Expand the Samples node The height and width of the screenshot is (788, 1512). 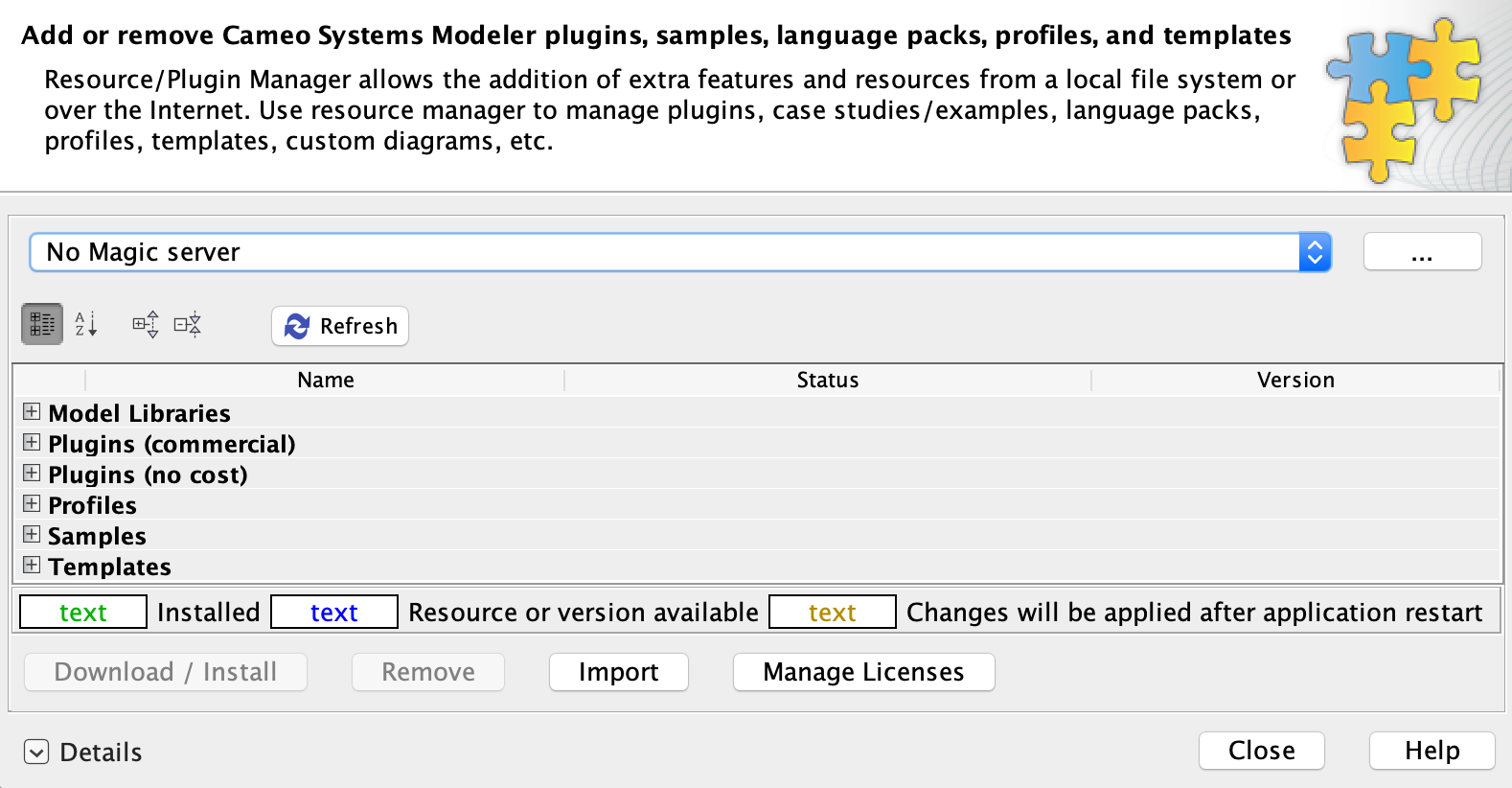pyautogui.click(x=32, y=535)
